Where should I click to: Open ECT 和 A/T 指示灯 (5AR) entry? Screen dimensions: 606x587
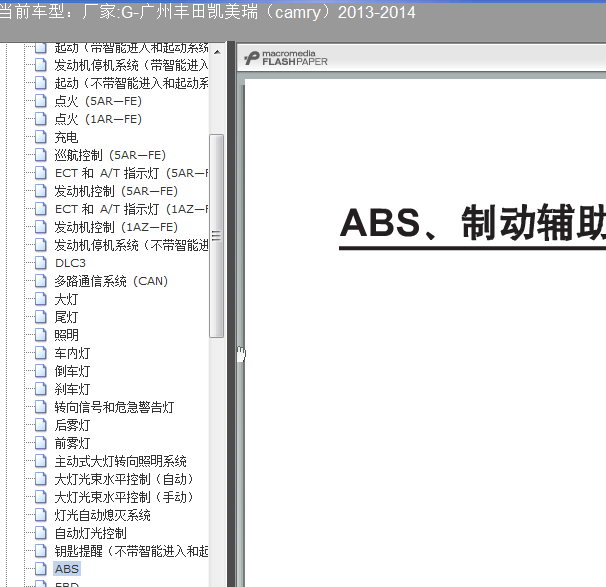coord(131,173)
